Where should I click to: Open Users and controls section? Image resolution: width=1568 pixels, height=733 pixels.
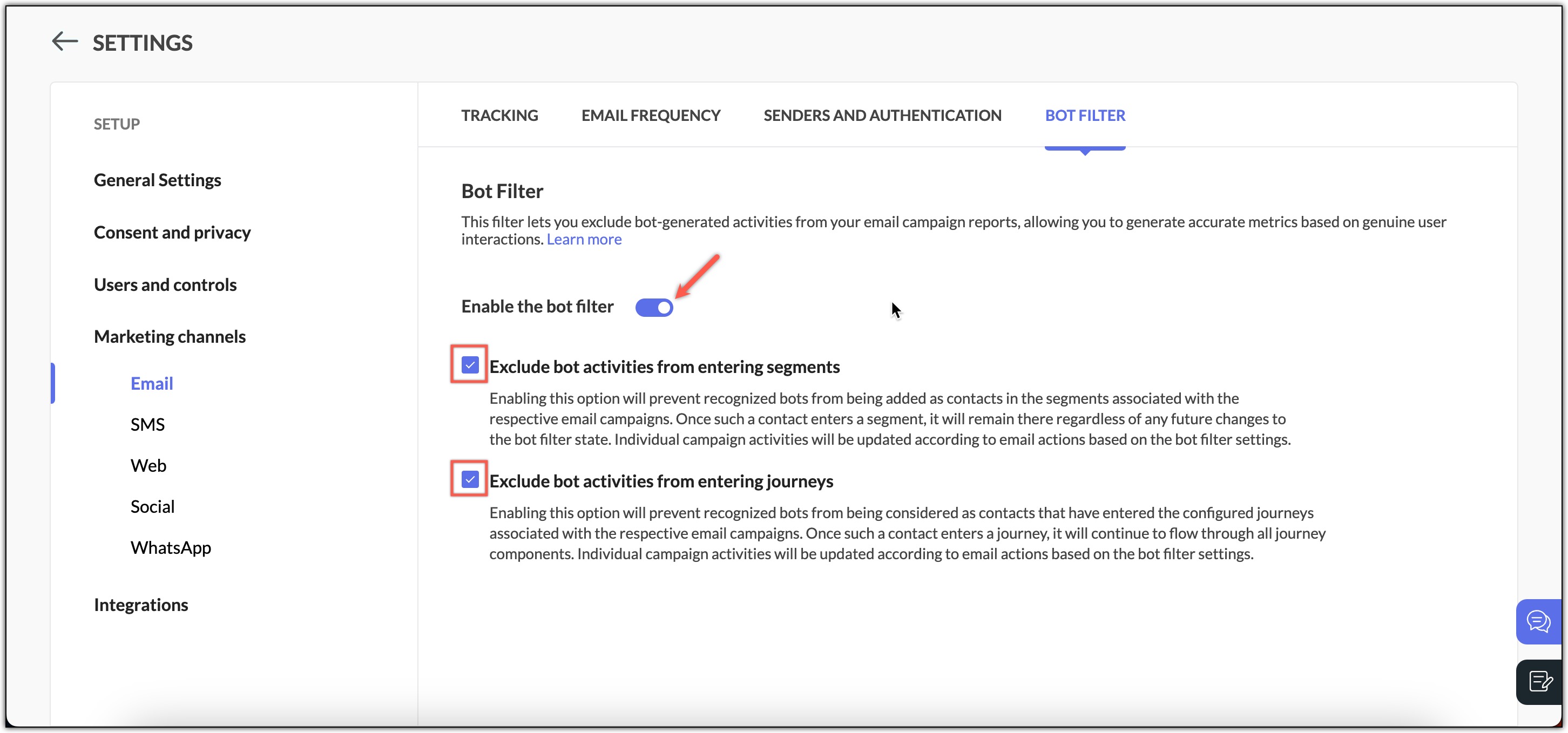[166, 284]
